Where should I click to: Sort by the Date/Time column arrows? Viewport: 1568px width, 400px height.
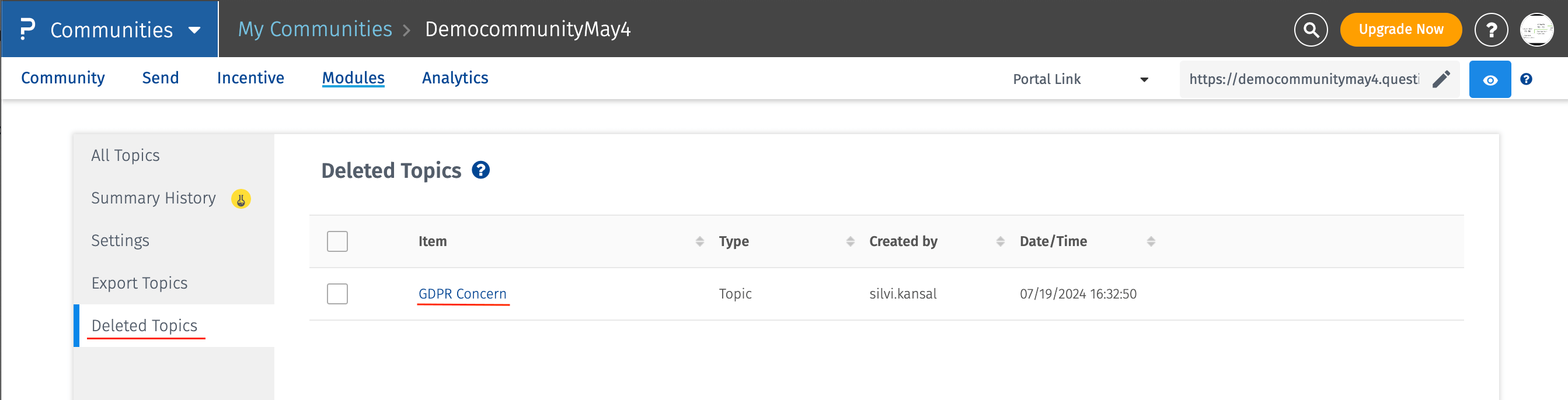click(1151, 241)
